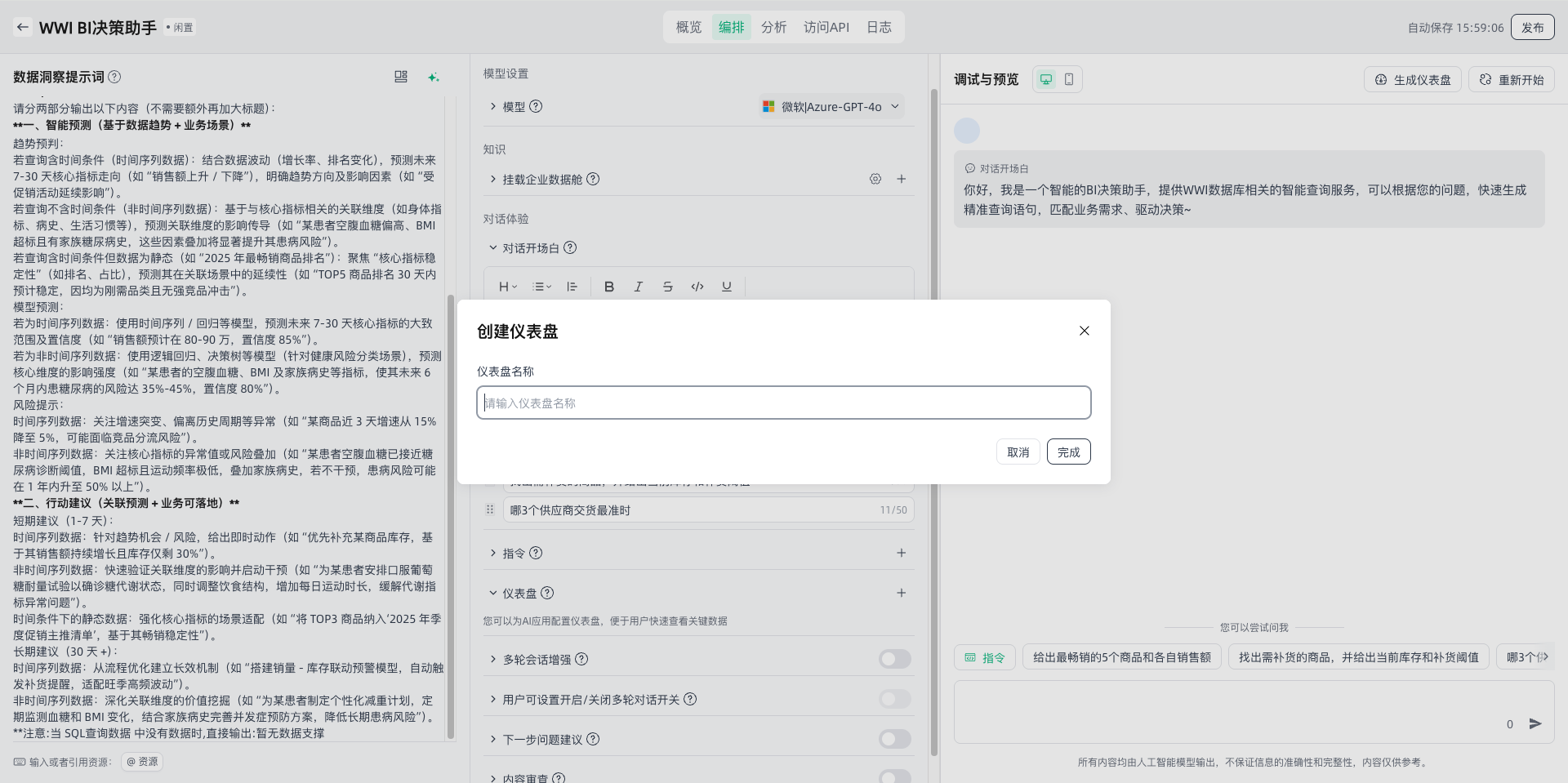1568x783 pixels.
Task: Switch preview to desktop view icon
Action: pyautogui.click(x=1046, y=79)
